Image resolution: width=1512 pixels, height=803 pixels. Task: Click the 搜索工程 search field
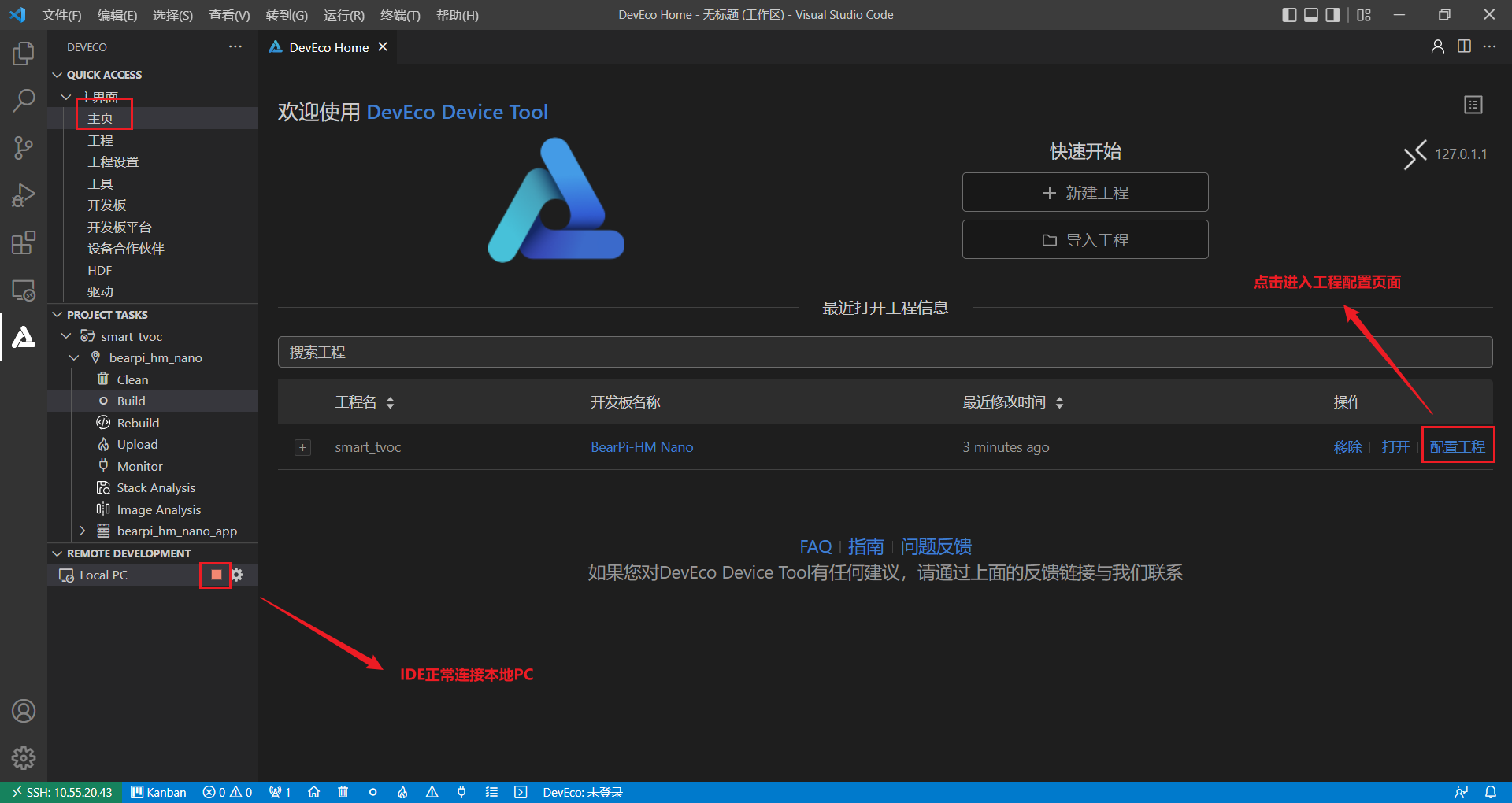pyautogui.click(x=885, y=352)
